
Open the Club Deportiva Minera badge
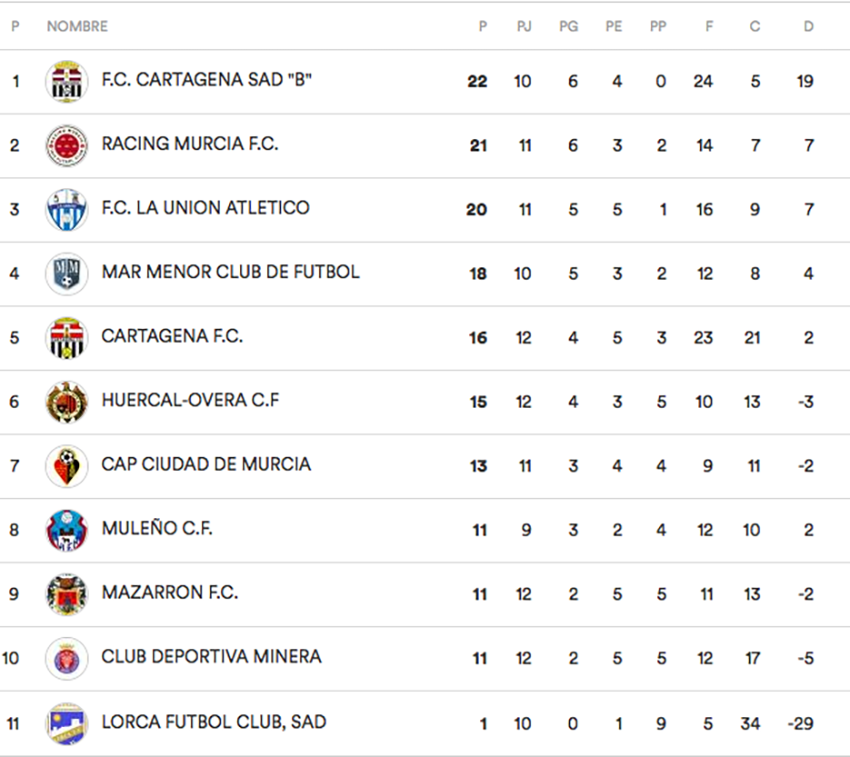(x=67, y=658)
